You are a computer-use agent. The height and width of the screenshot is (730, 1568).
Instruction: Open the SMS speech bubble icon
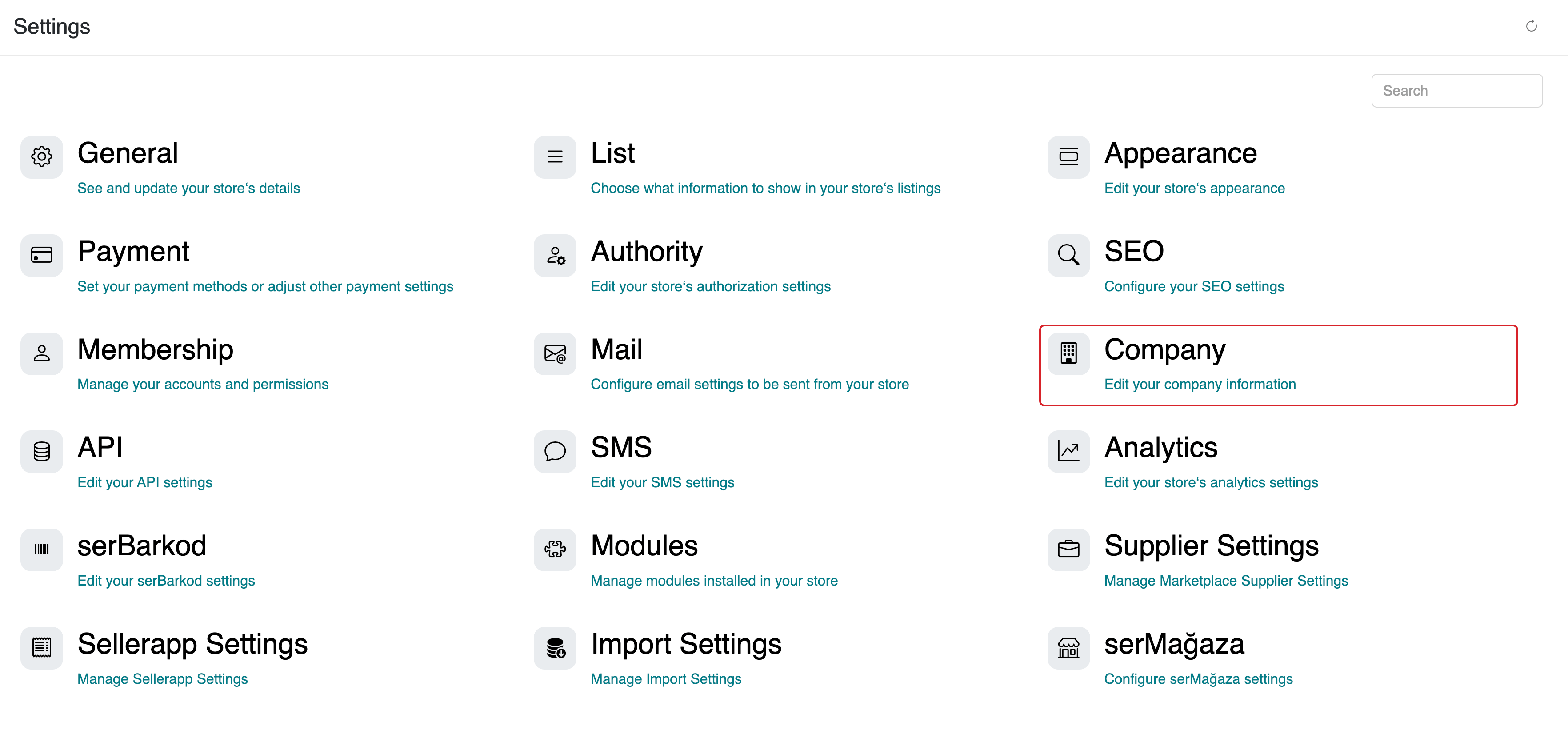coord(555,451)
